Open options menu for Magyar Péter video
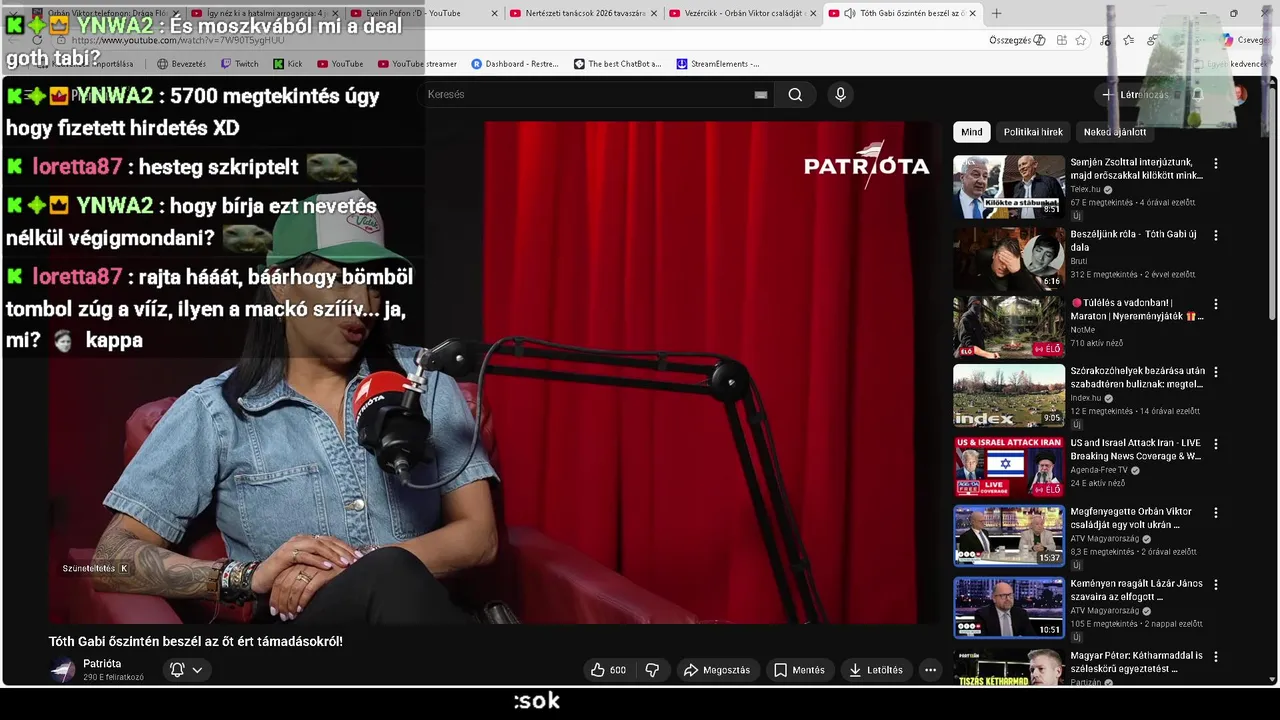 tap(1216, 657)
